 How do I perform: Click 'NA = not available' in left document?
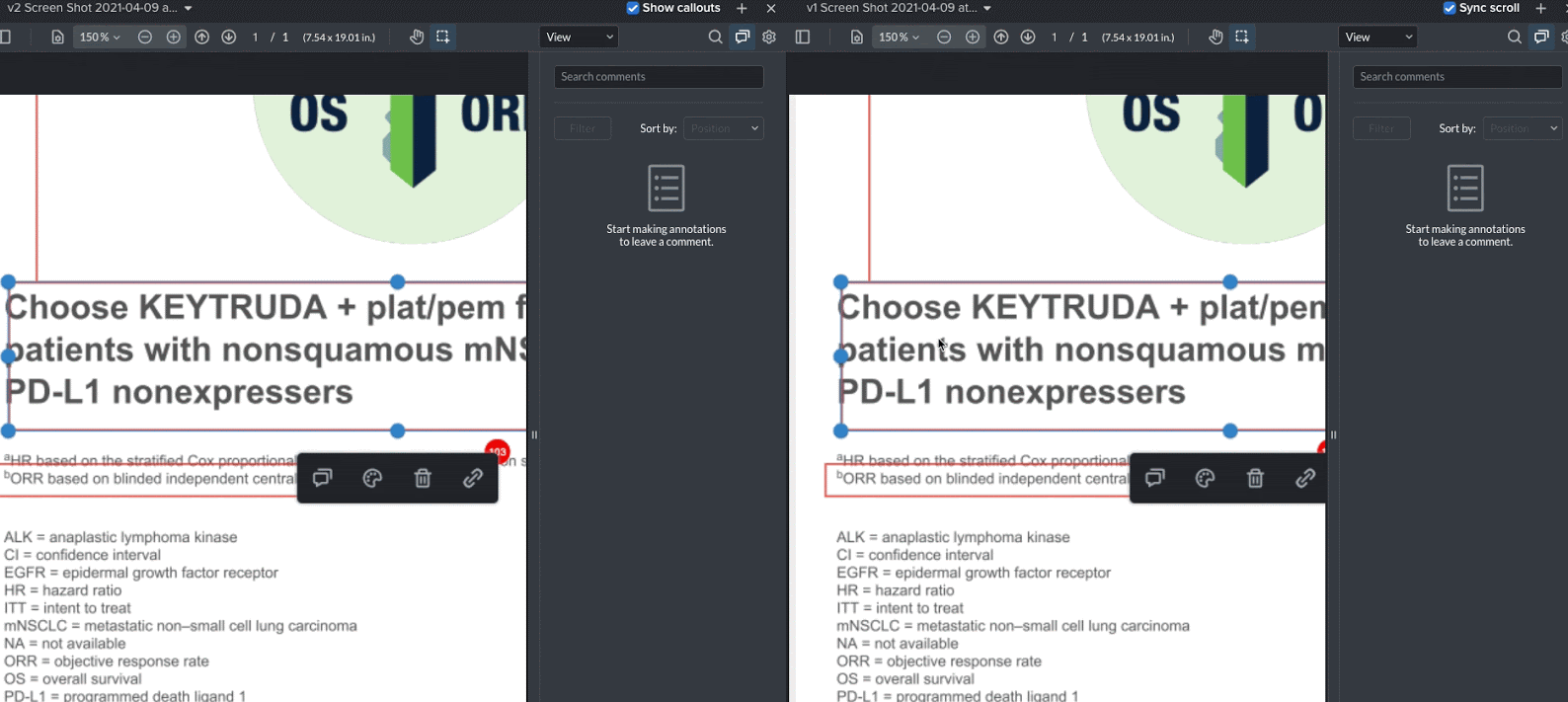[x=65, y=644]
